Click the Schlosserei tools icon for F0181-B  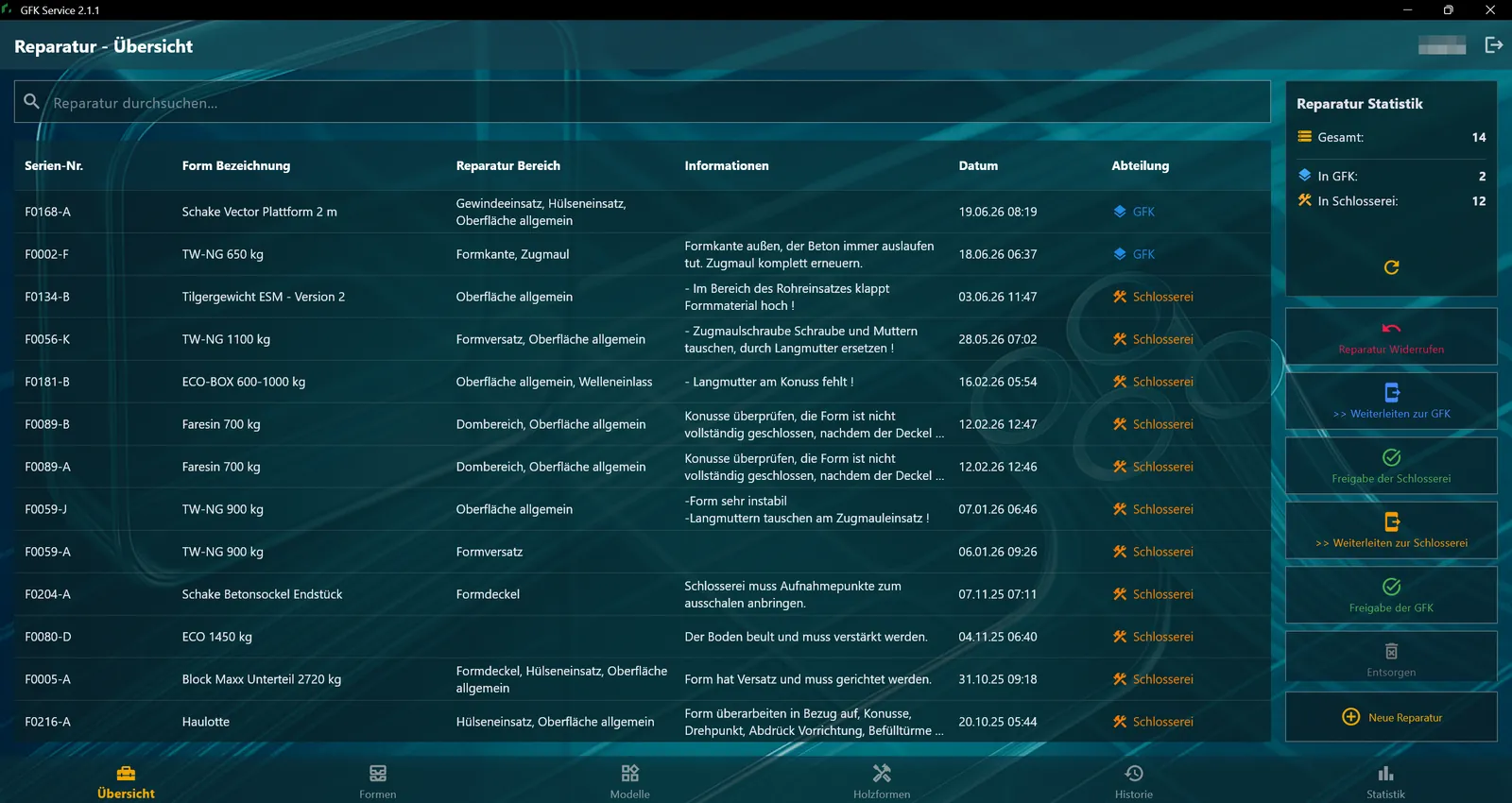[1120, 382]
